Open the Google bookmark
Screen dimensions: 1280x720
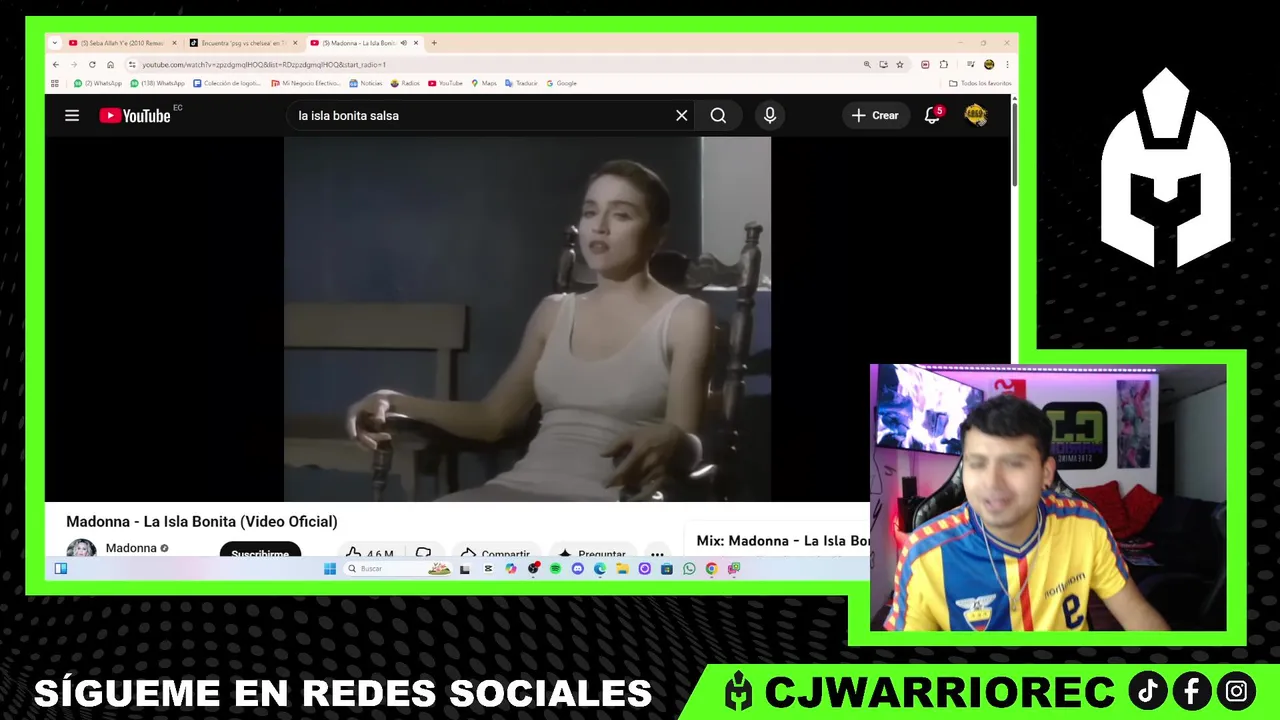[x=562, y=83]
